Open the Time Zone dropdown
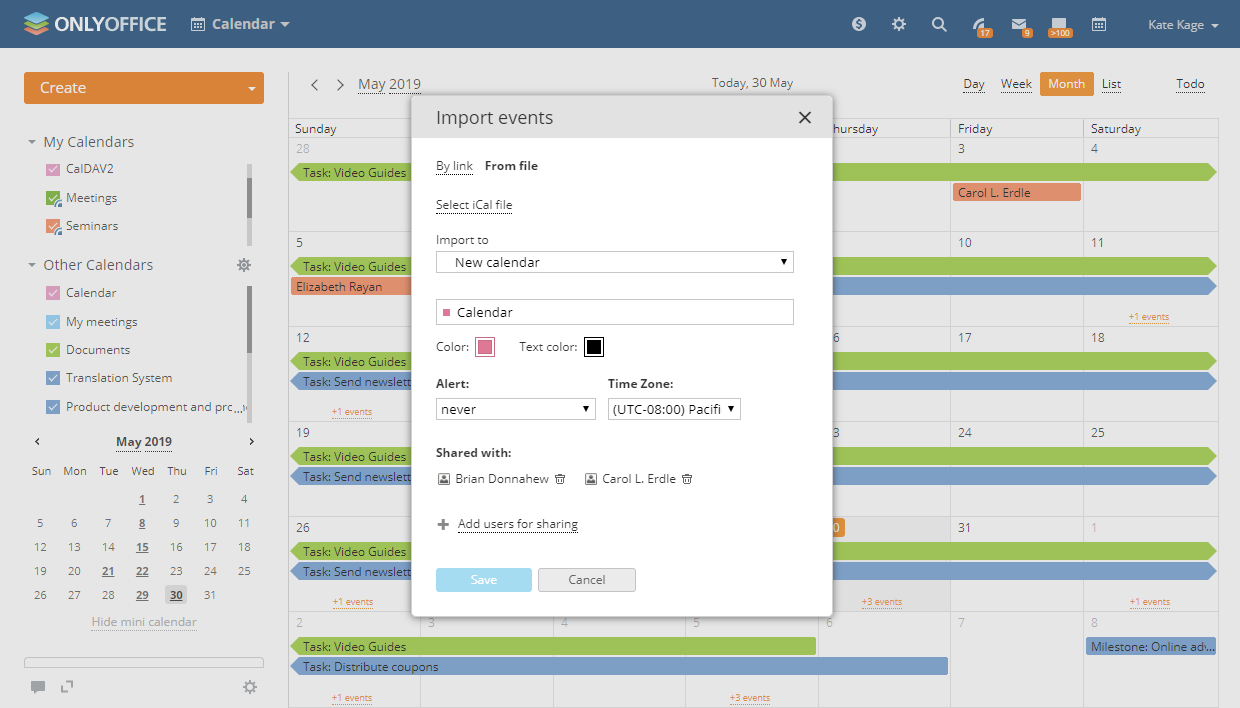1240x708 pixels. click(674, 409)
